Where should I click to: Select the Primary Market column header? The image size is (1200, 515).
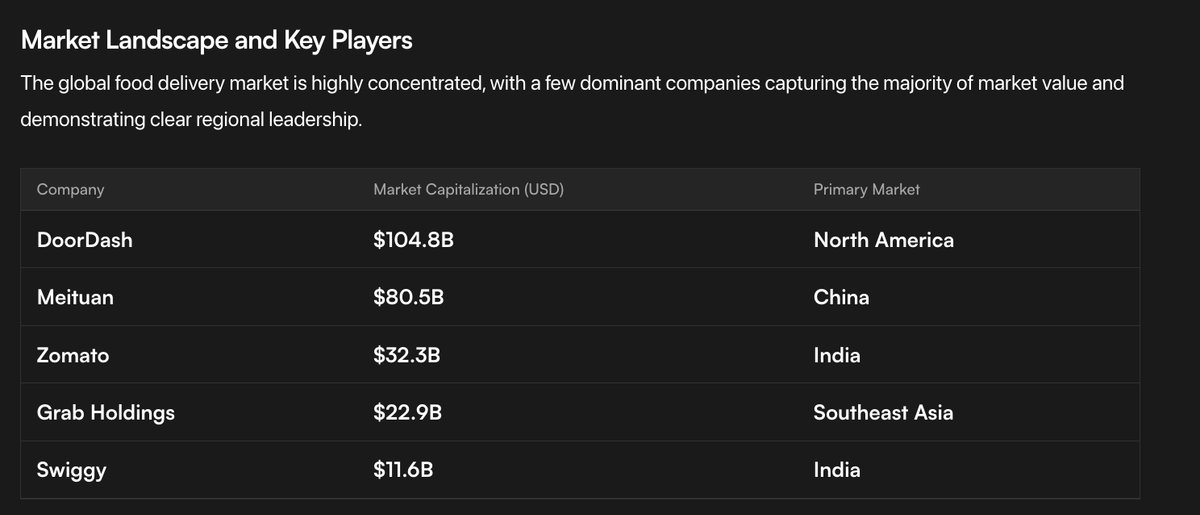(x=866, y=189)
